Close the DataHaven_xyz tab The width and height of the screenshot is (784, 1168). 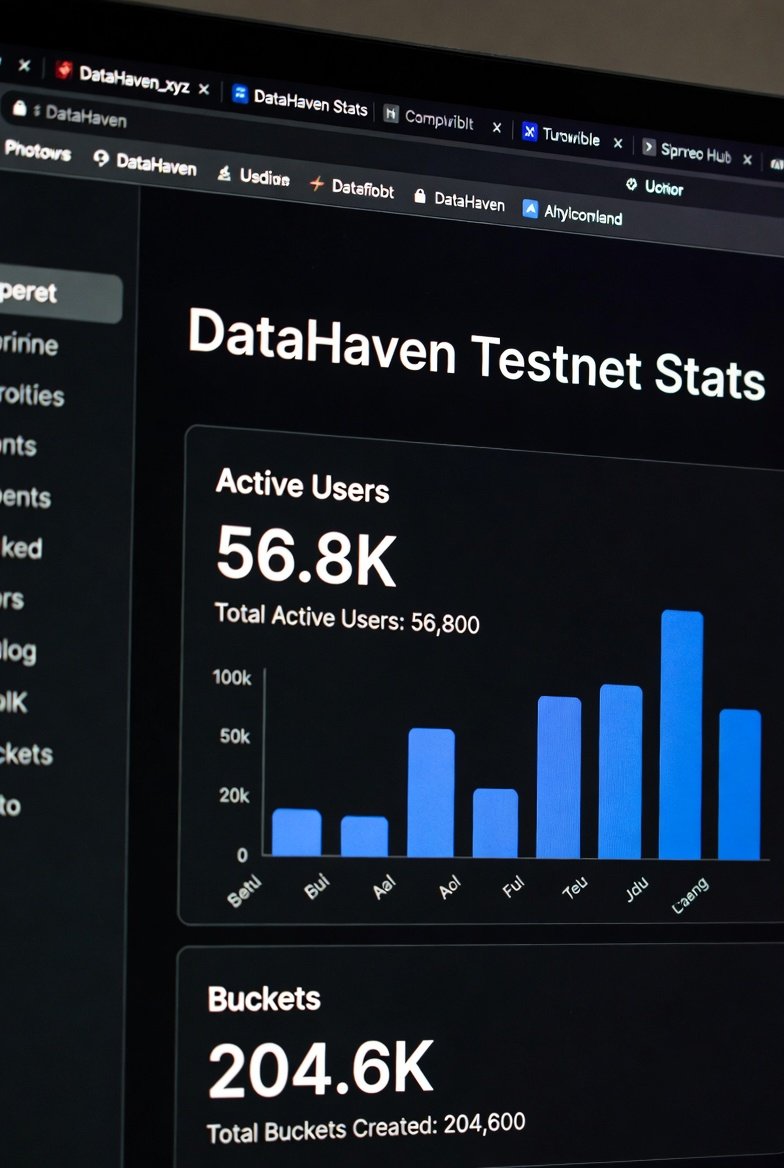tap(203, 89)
